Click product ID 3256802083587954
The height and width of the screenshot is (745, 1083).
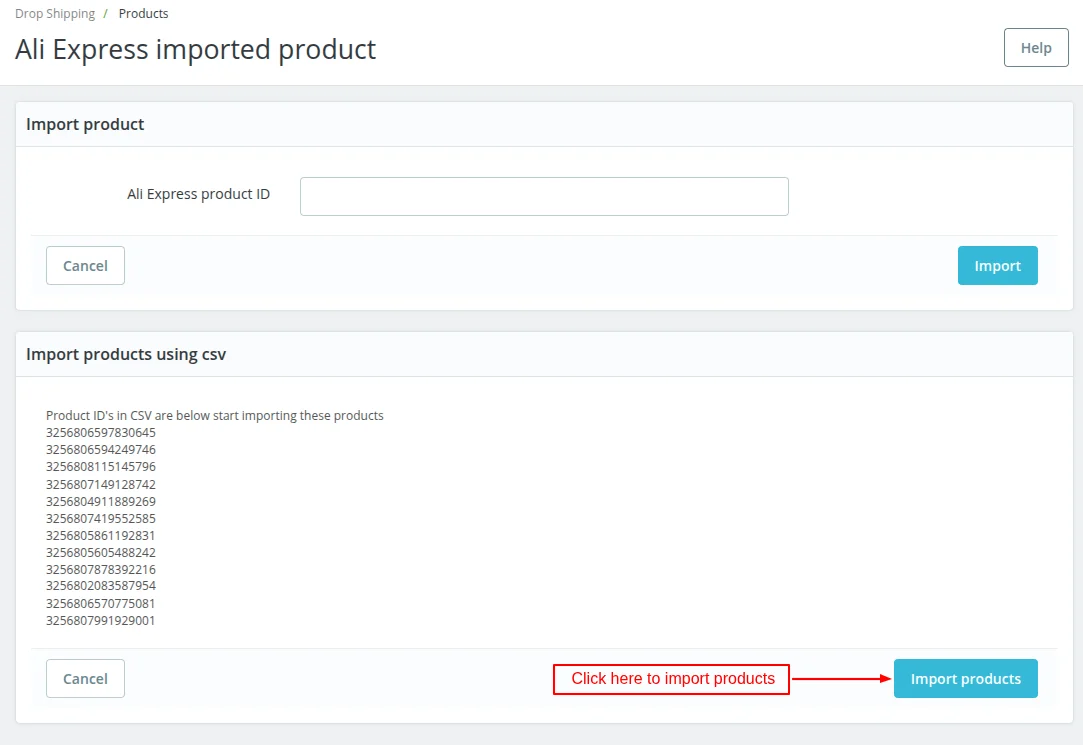[x=101, y=586]
